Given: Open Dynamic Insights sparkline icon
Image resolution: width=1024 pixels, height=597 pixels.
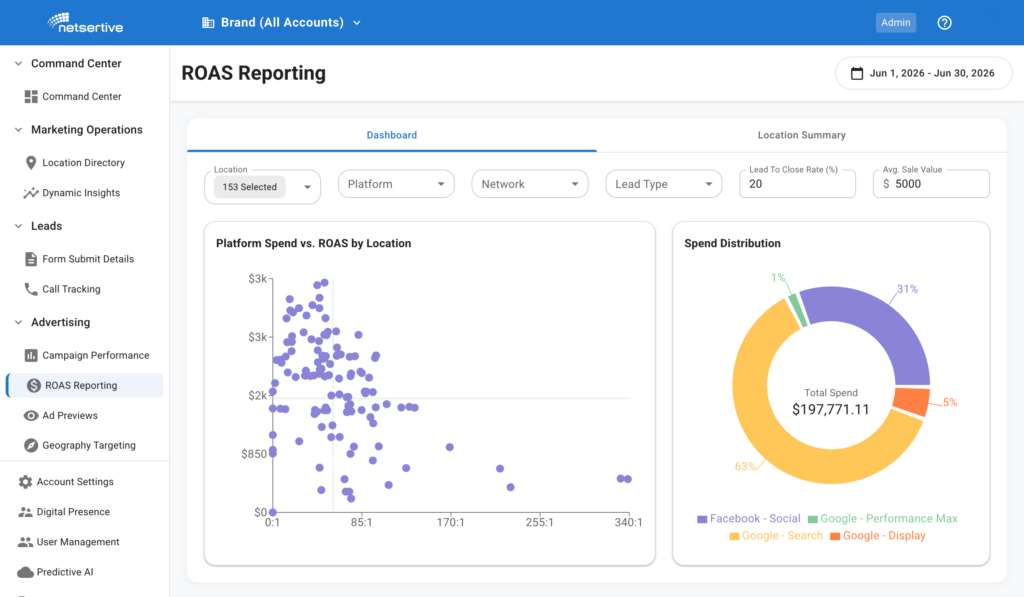Looking at the screenshot, I should (31, 193).
